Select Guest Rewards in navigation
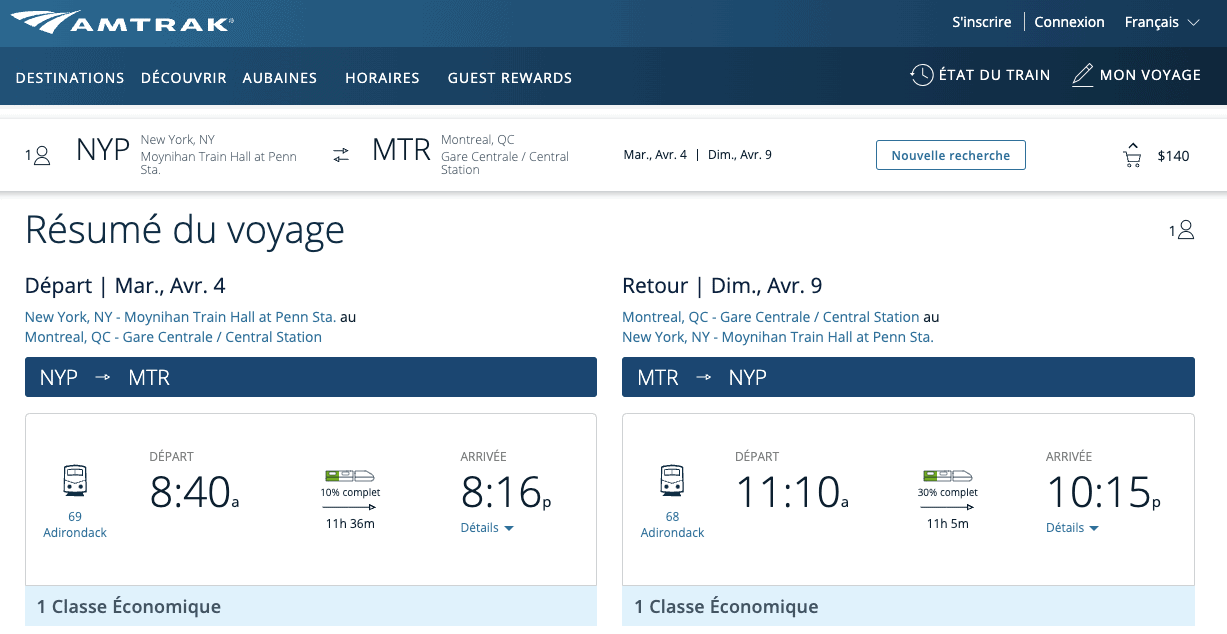1227x634 pixels. tap(509, 78)
